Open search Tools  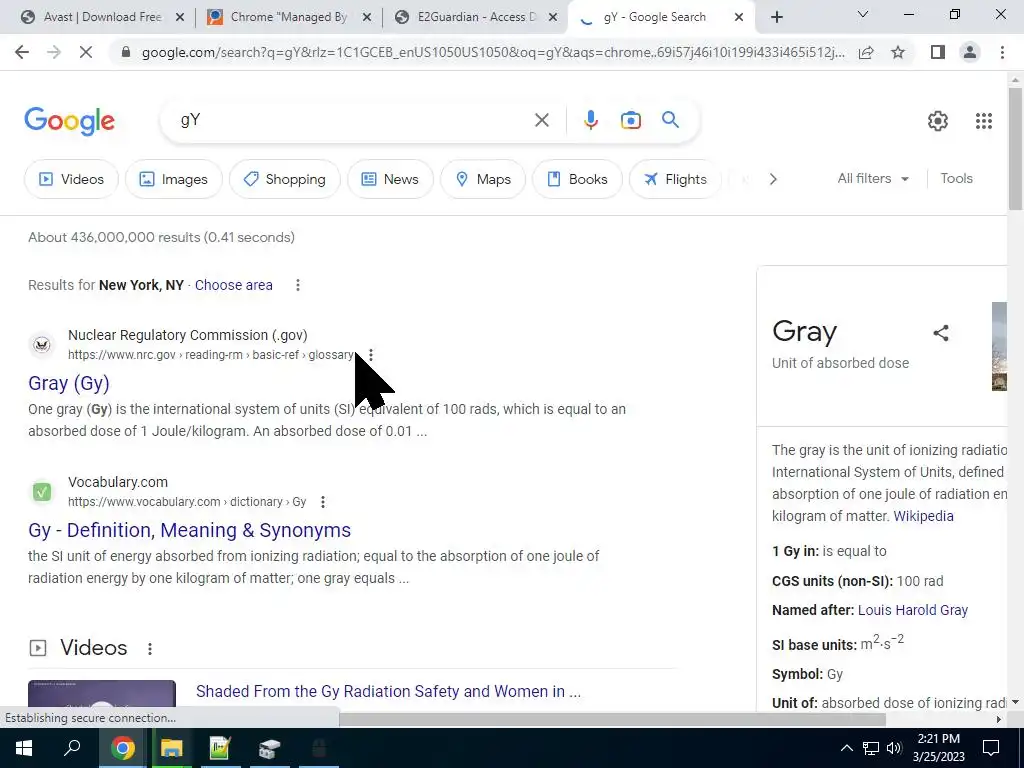pos(956,178)
